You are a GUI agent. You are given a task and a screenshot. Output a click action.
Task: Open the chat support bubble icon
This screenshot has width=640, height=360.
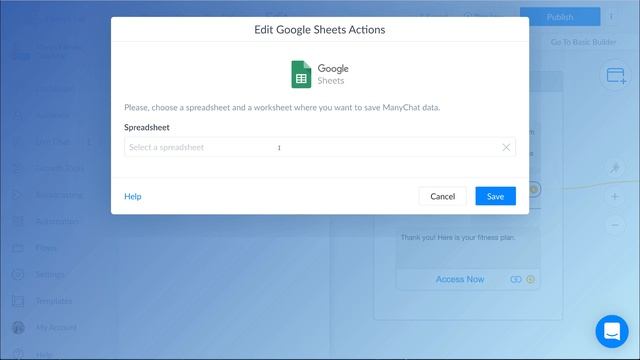coord(612,331)
